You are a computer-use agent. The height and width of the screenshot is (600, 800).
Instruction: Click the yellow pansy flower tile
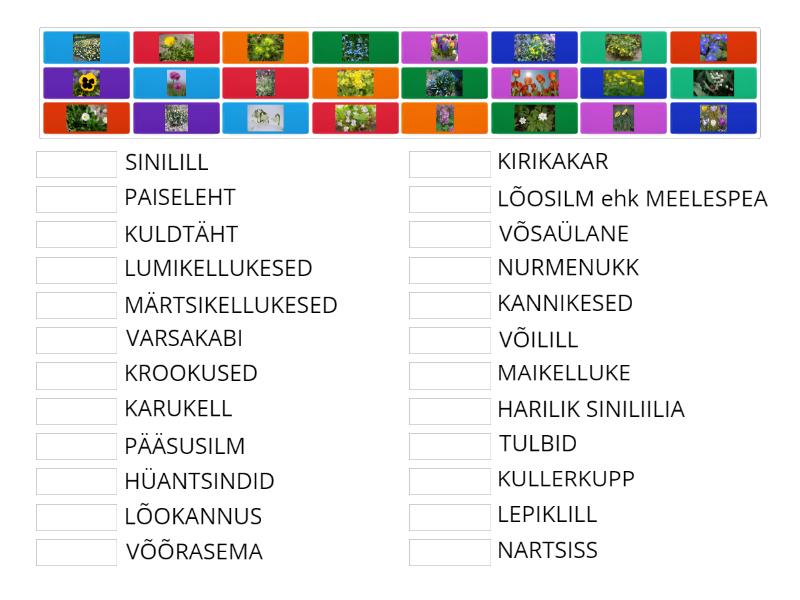[86, 83]
